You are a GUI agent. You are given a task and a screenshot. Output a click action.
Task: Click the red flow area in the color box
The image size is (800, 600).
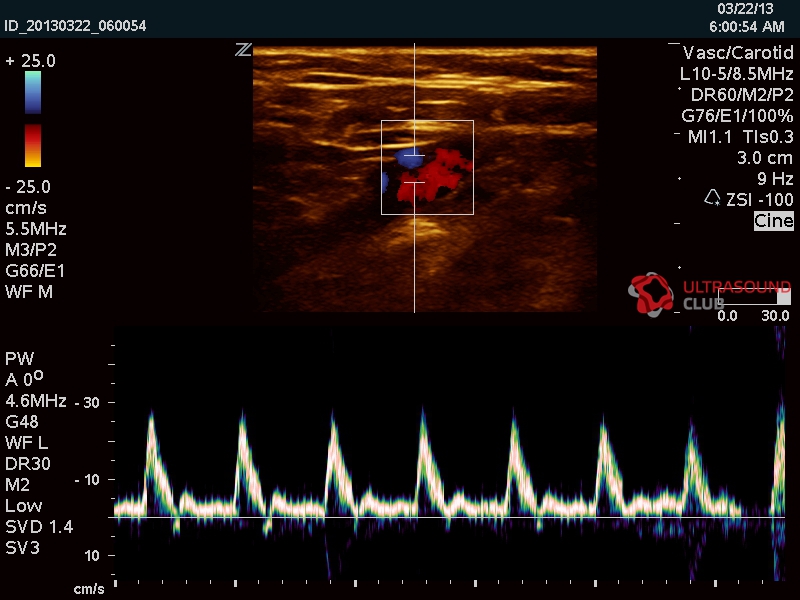434,176
